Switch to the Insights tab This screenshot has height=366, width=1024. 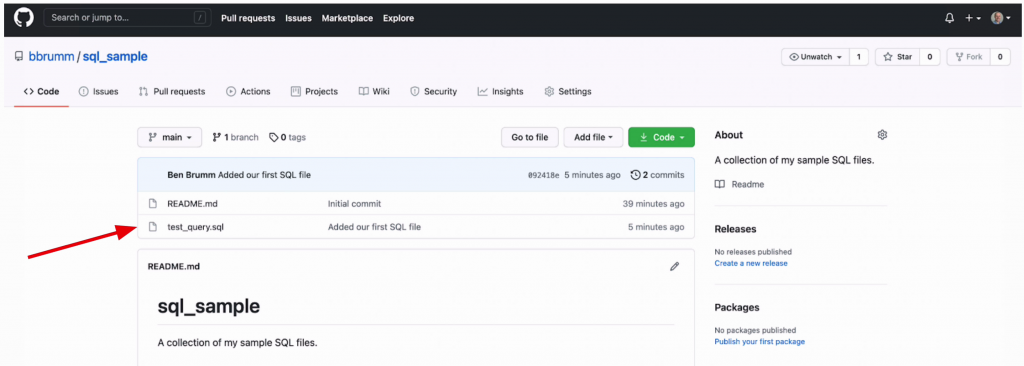500,92
